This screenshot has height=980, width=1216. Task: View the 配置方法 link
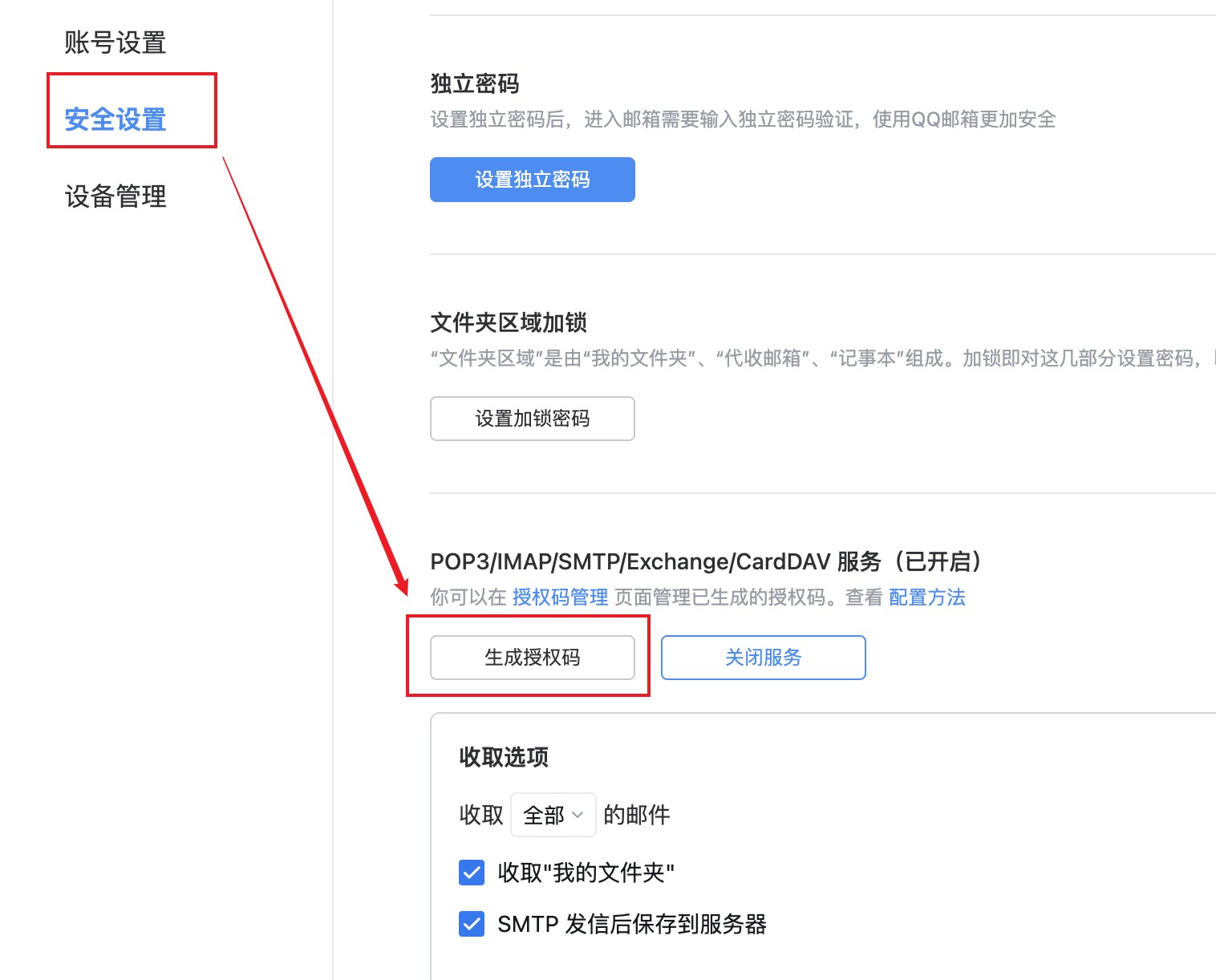pos(926,597)
